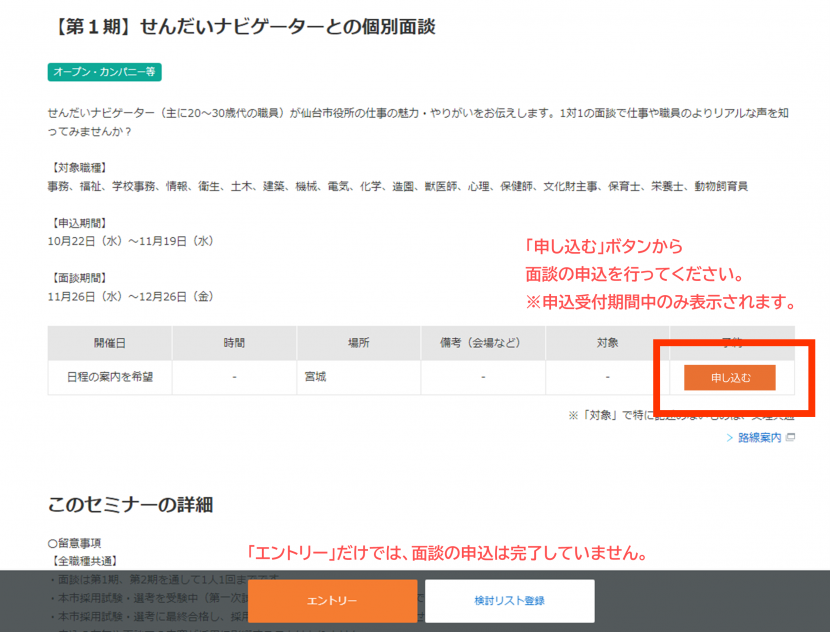Image resolution: width=830 pixels, height=632 pixels.
Task: Click the 対象 column header
Action: point(607,343)
